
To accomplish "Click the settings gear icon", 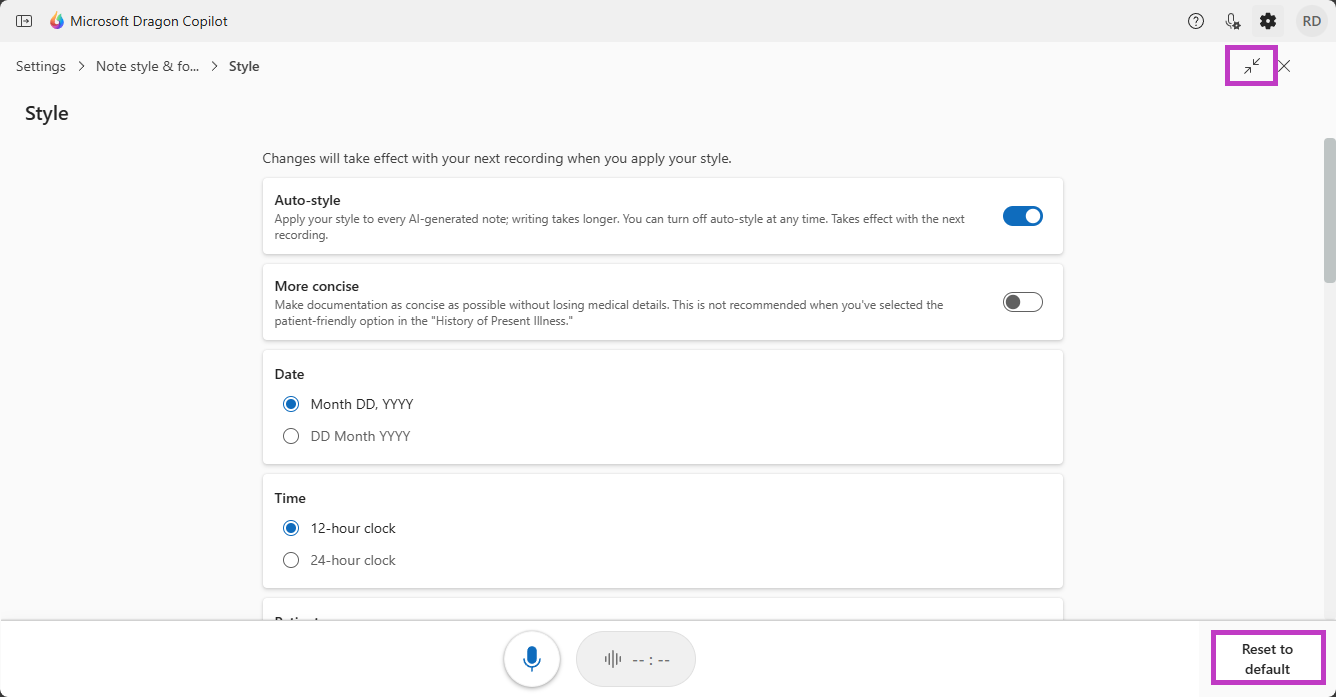I will click(1268, 21).
